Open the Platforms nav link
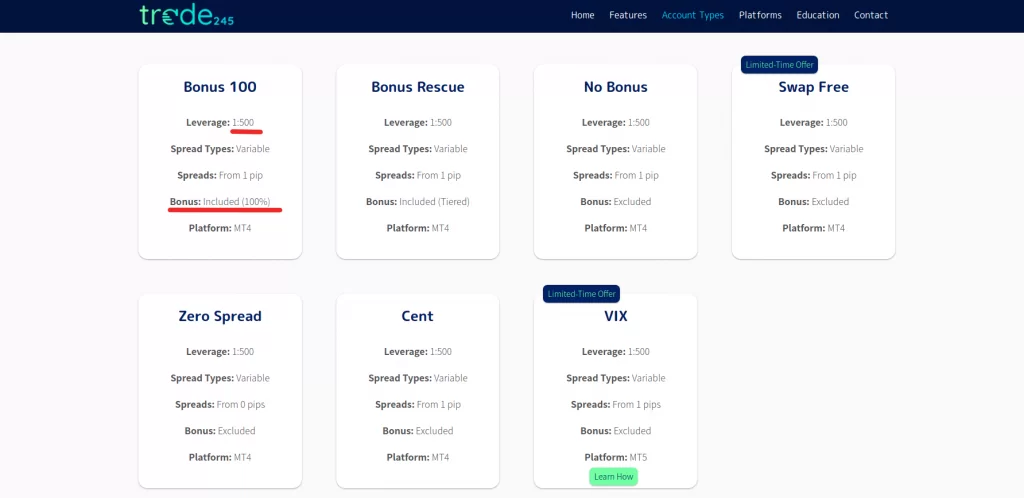The height and width of the screenshot is (498, 1024). coord(760,15)
